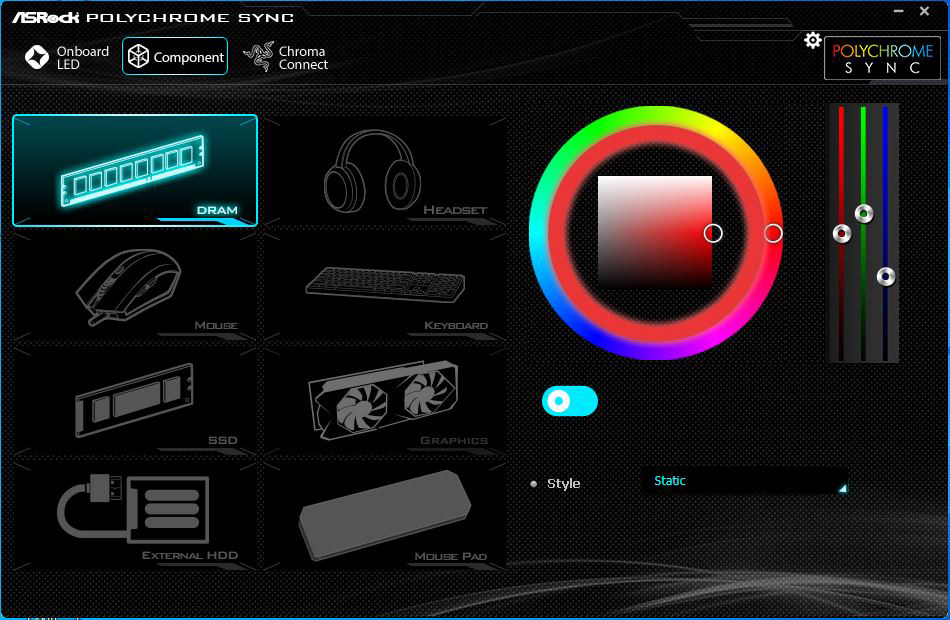950x620 pixels.
Task: Select the Mouse Pad component tile
Action: click(x=385, y=516)
